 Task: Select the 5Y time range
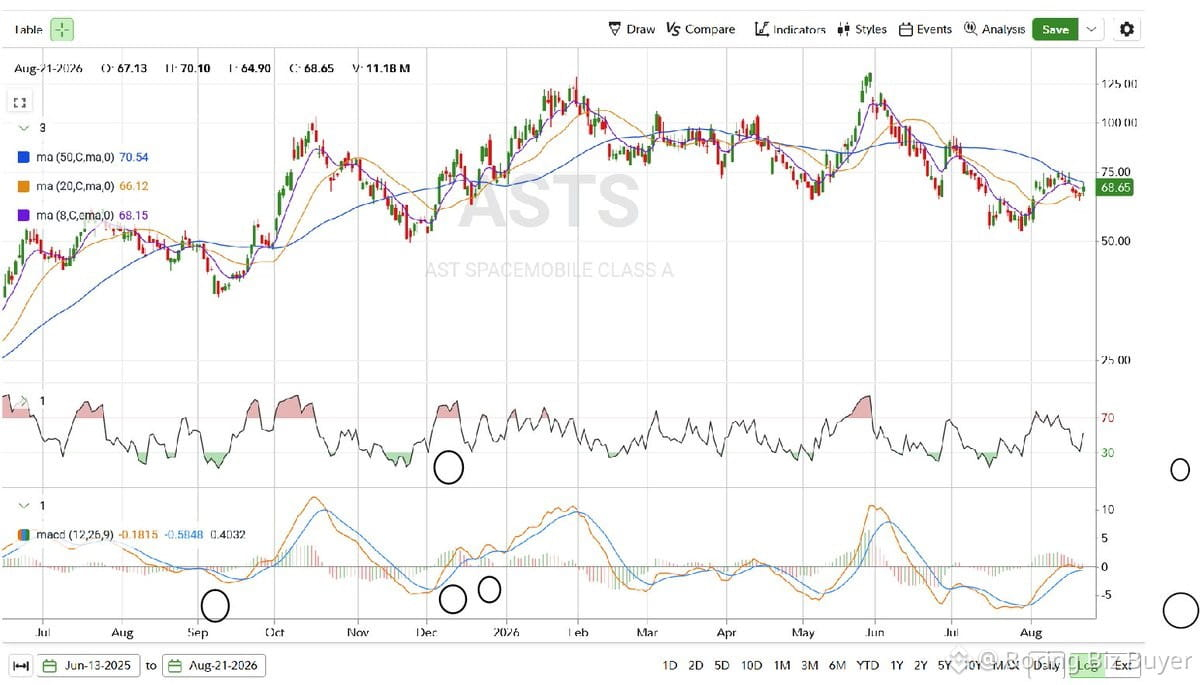click(x=946, y=665)
